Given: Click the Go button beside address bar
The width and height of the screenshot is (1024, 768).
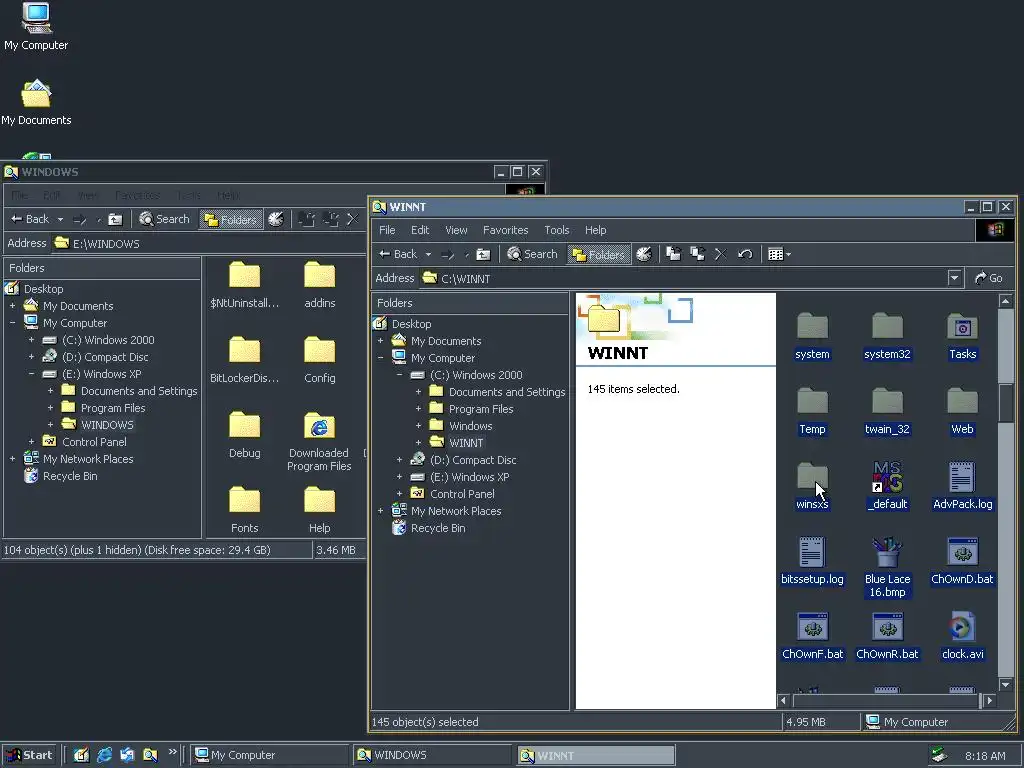Looking at the screenshot, I should (989, 278).
